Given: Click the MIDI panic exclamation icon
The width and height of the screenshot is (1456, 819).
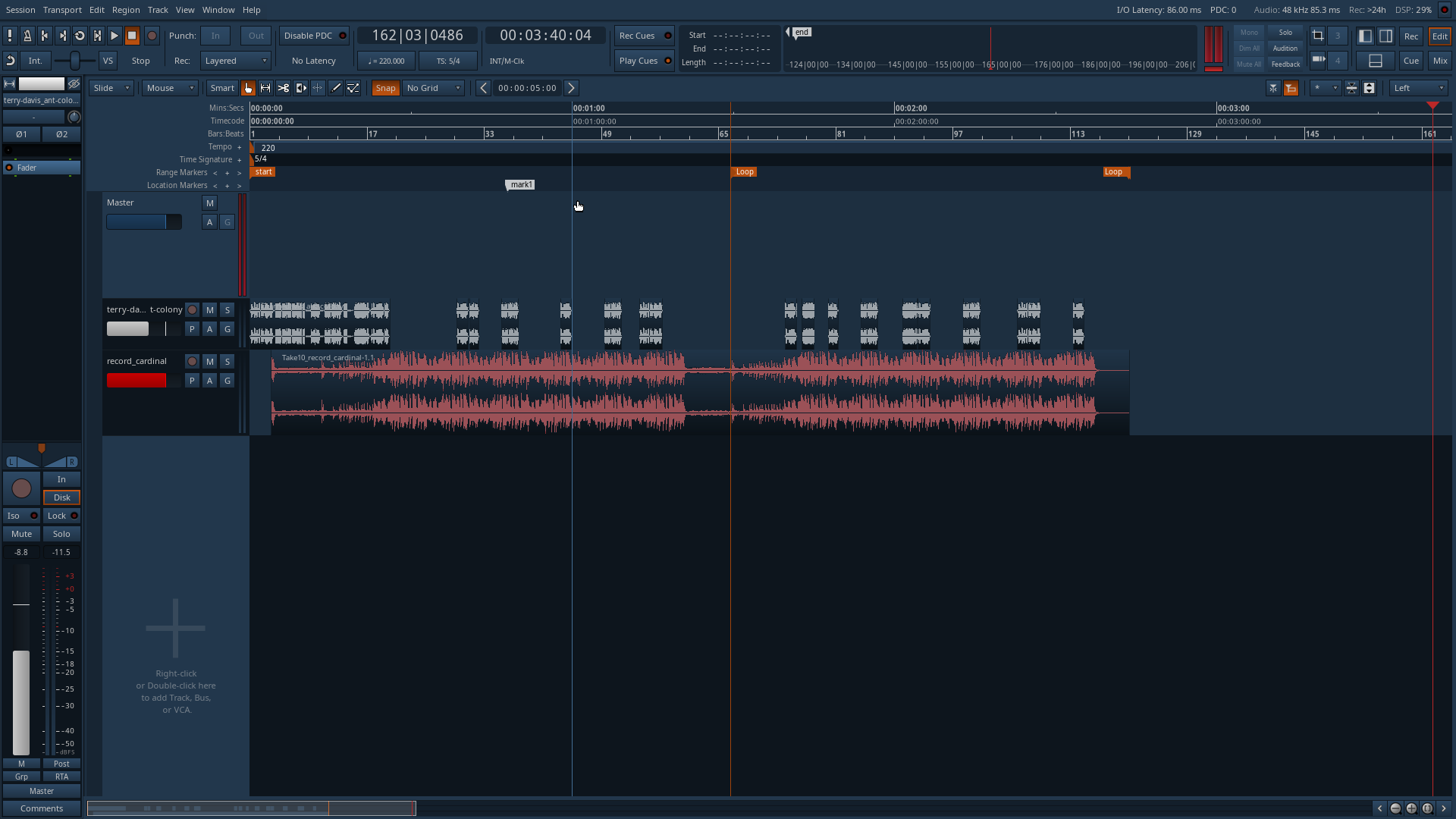Looking at the screenshot, I should 10,36.
